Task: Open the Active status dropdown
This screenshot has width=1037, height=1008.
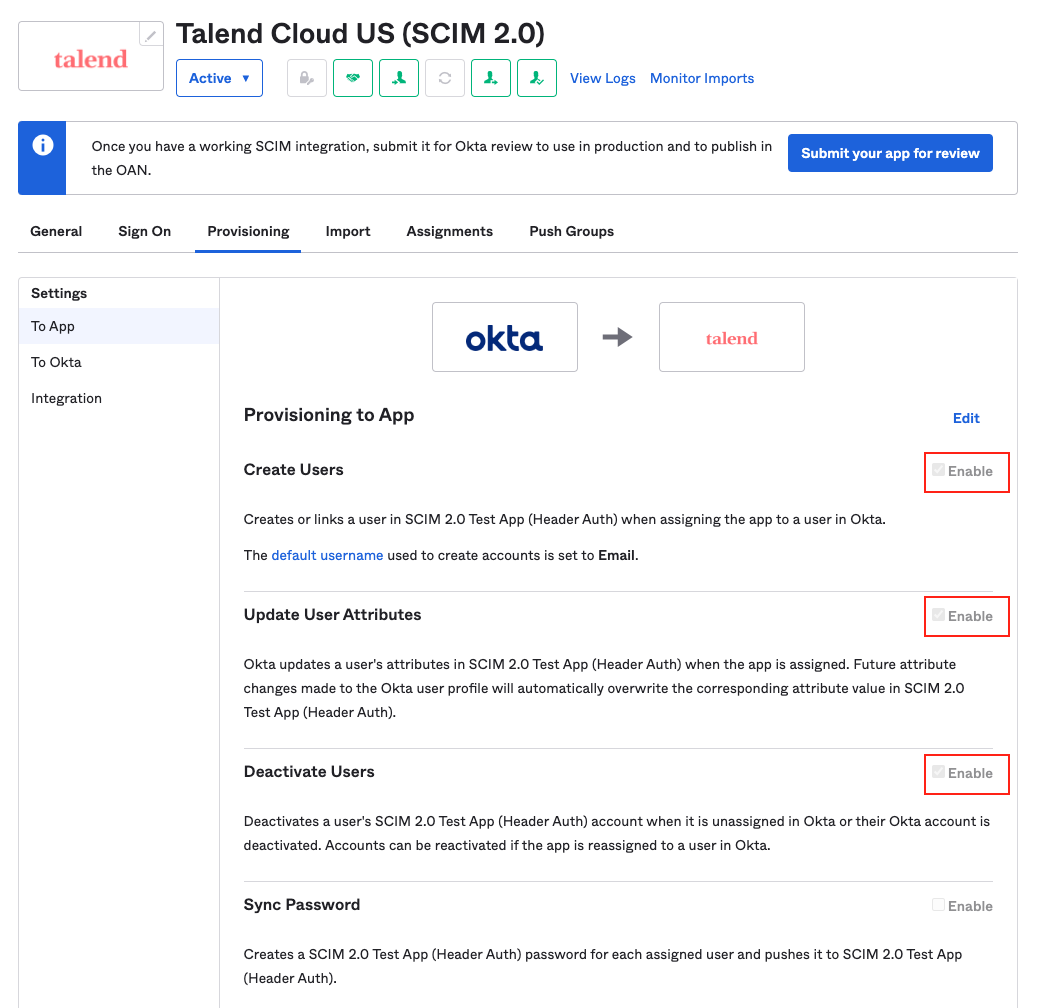Action: pos(219,78)
